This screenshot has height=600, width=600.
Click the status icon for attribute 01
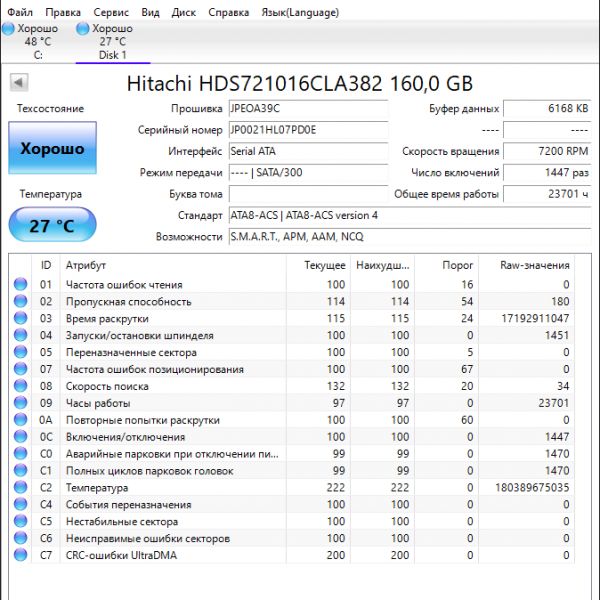[x=21, y=284]
